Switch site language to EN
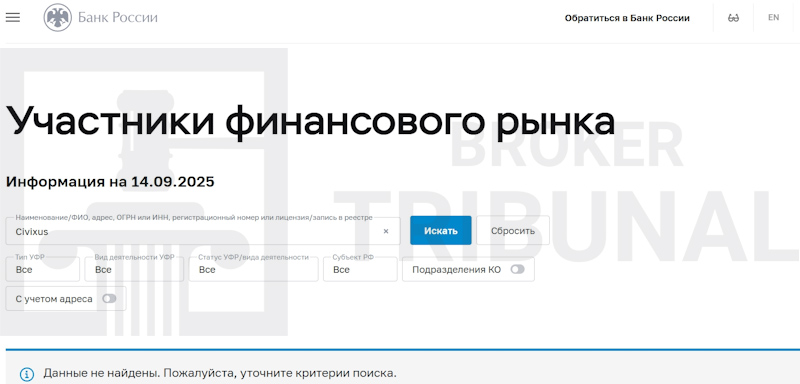 773,17
